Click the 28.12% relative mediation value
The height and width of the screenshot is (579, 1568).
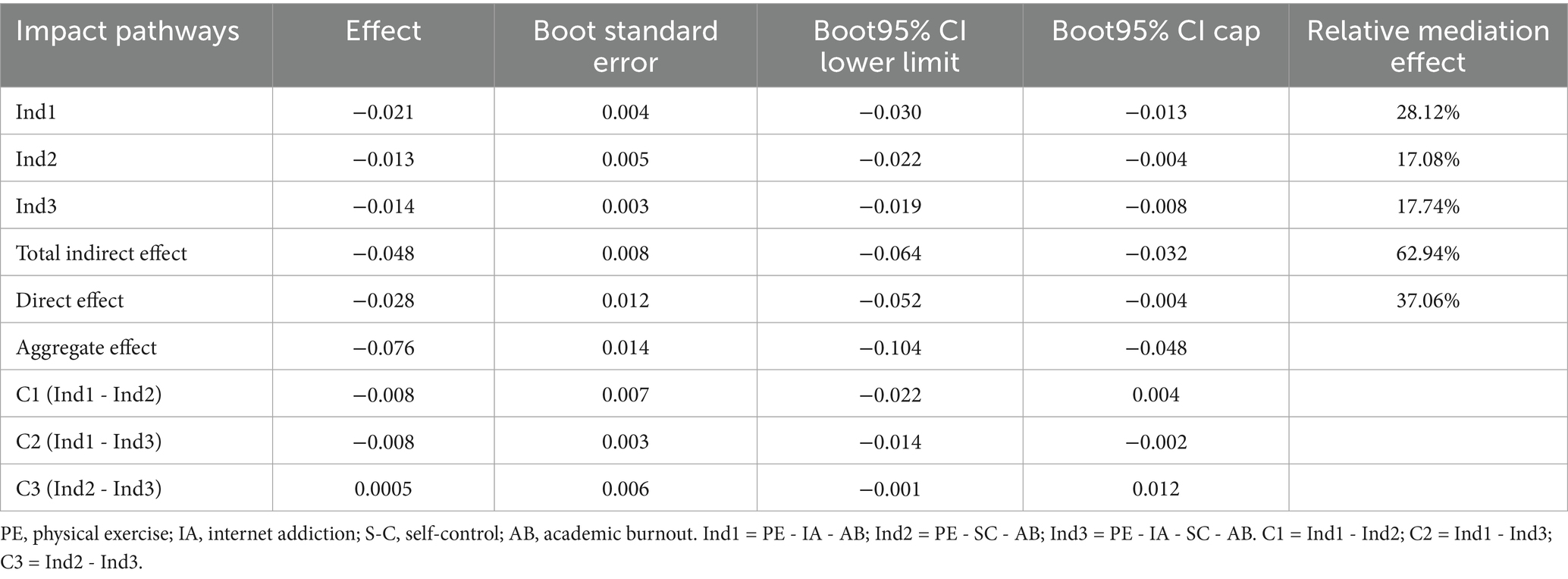click(x=1428, y=112)
